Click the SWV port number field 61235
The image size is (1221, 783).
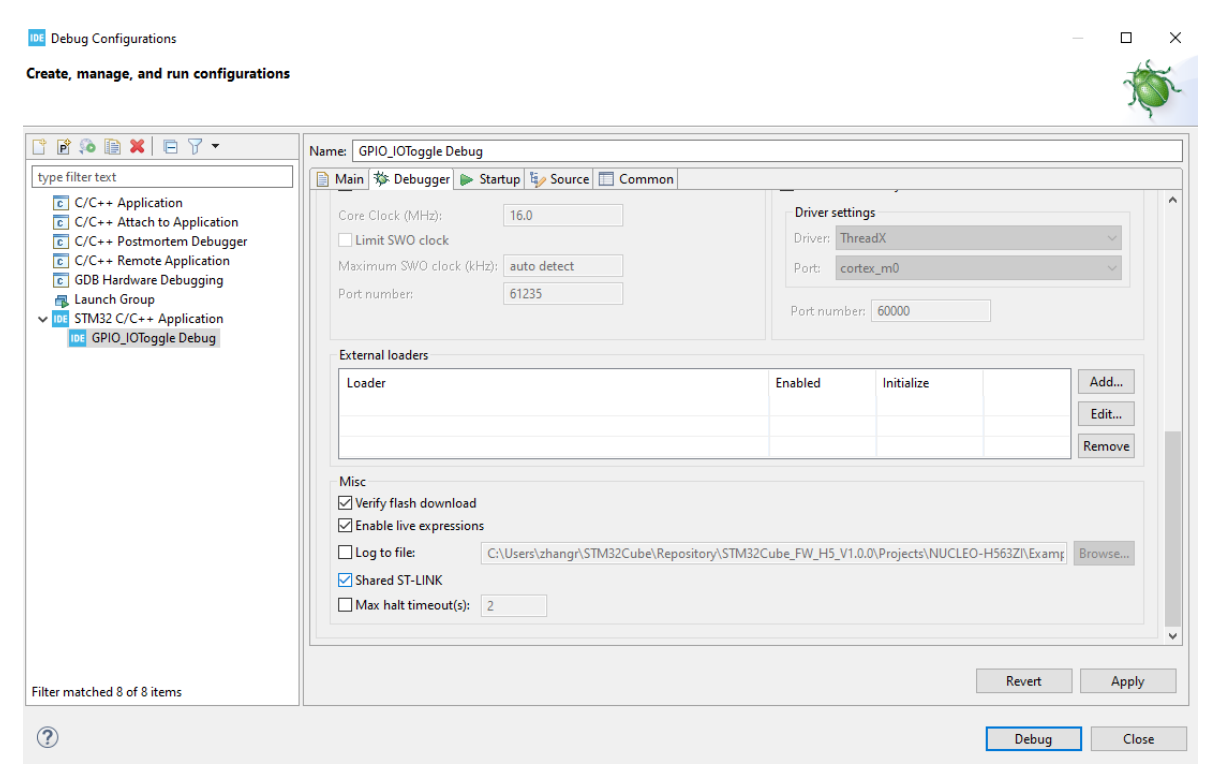[563, 294]
